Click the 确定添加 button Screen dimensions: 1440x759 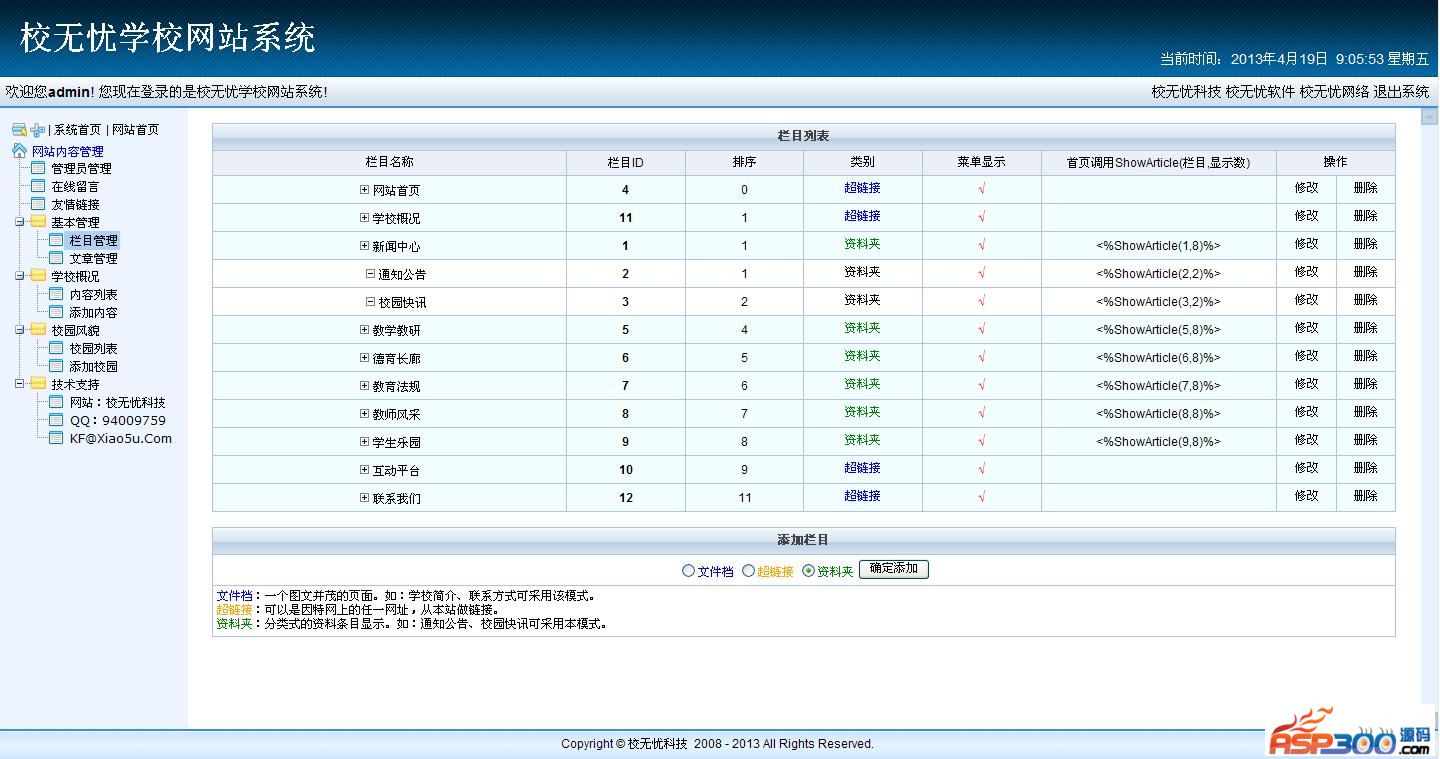point(894,569)
